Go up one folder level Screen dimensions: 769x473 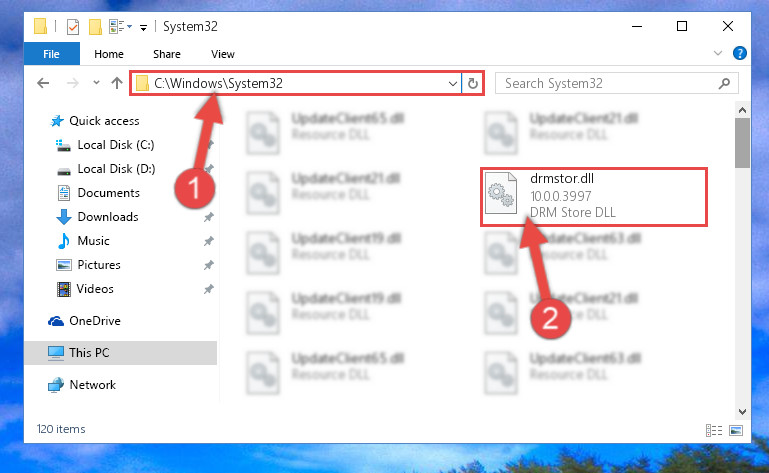click(x=117, y=83)
